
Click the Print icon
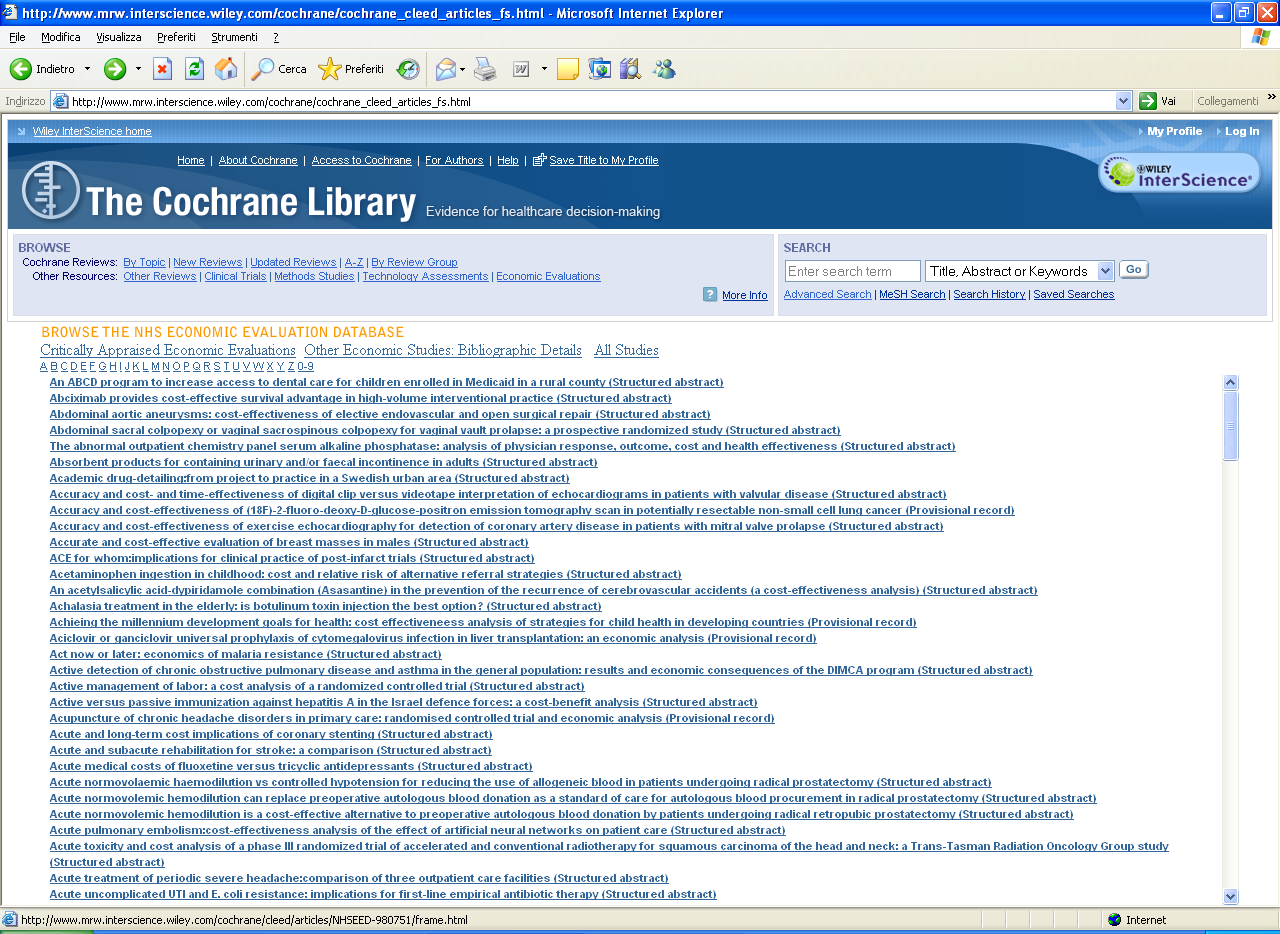485,69
